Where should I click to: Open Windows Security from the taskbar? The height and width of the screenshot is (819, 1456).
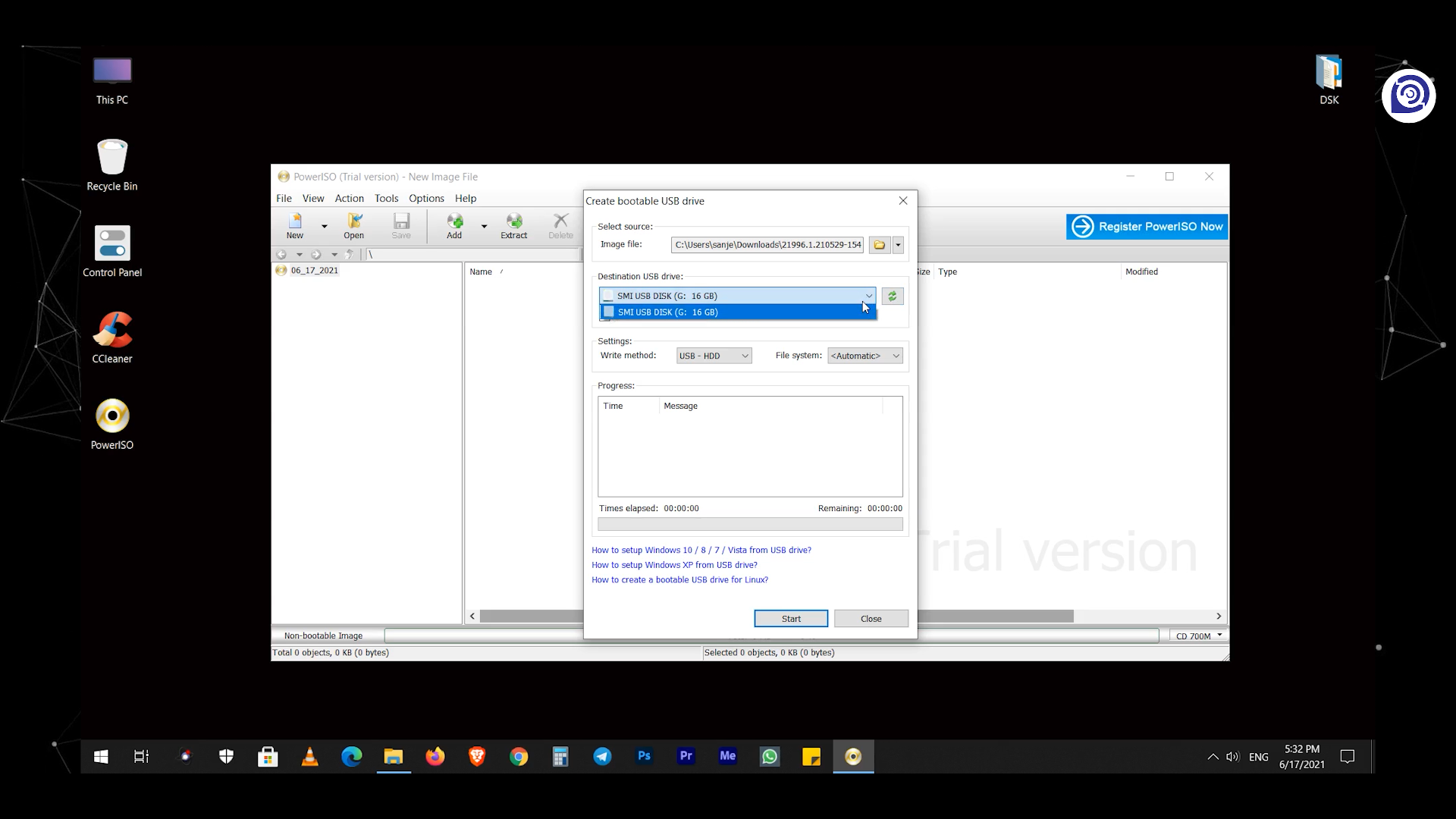coord(226,757)
